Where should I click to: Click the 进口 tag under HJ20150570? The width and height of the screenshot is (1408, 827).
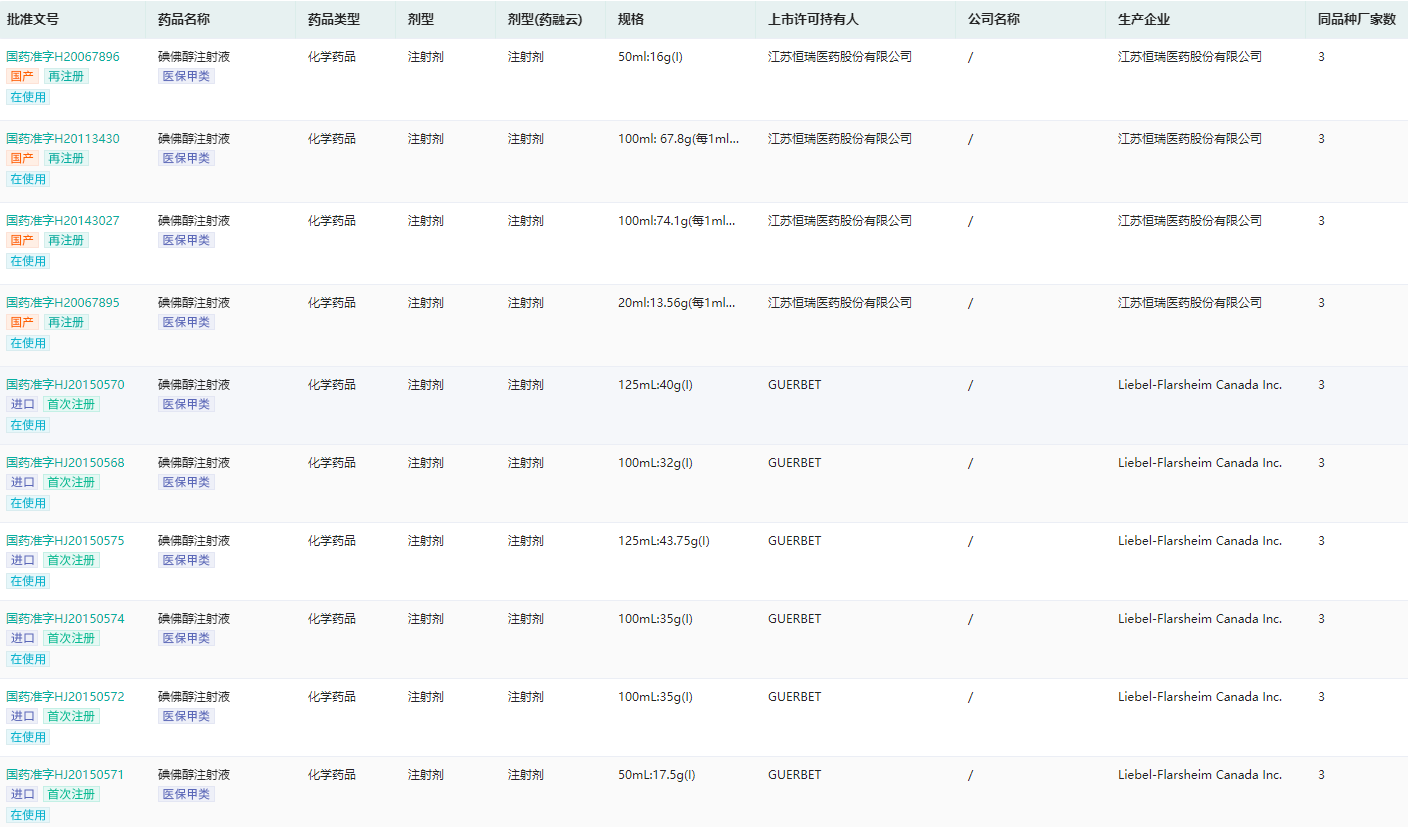pos(23,404)
